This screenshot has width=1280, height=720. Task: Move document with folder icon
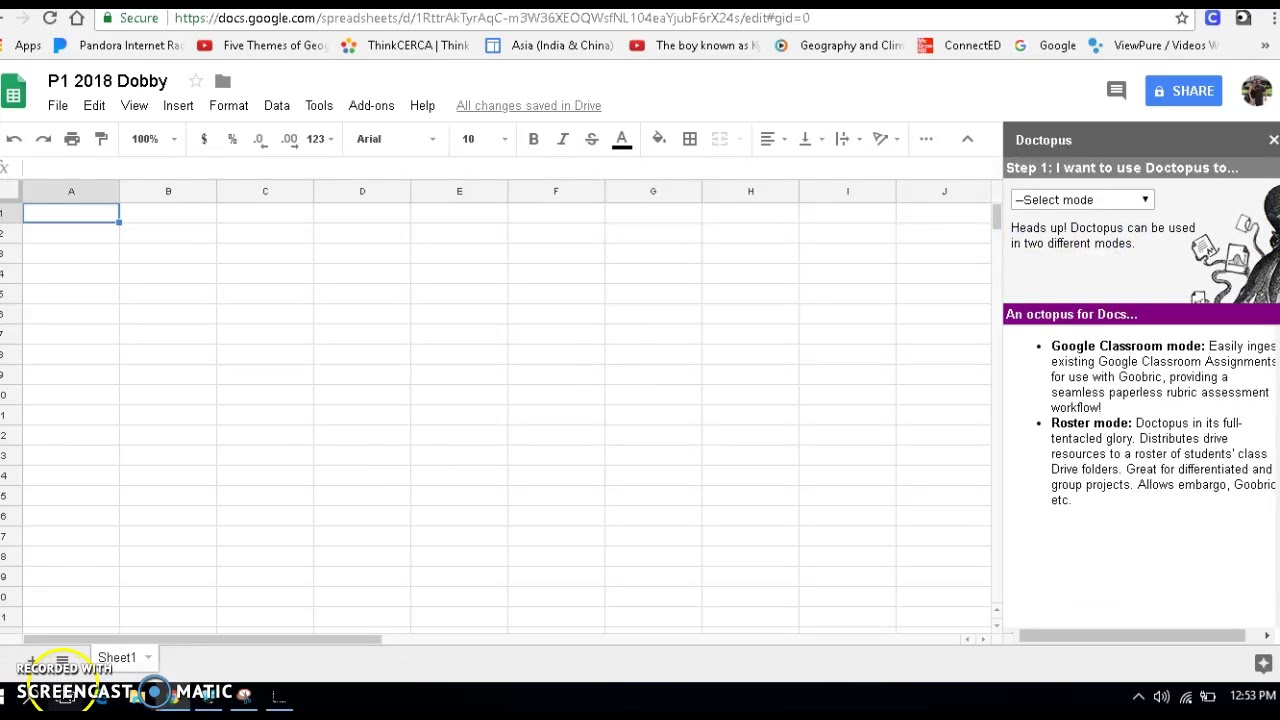click(223, 81)
